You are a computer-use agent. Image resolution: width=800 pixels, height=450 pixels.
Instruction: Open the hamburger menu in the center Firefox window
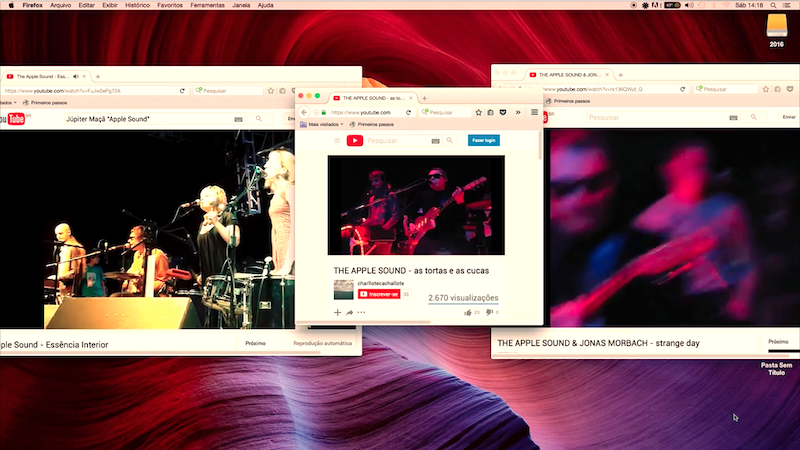(x=534, y=113)
